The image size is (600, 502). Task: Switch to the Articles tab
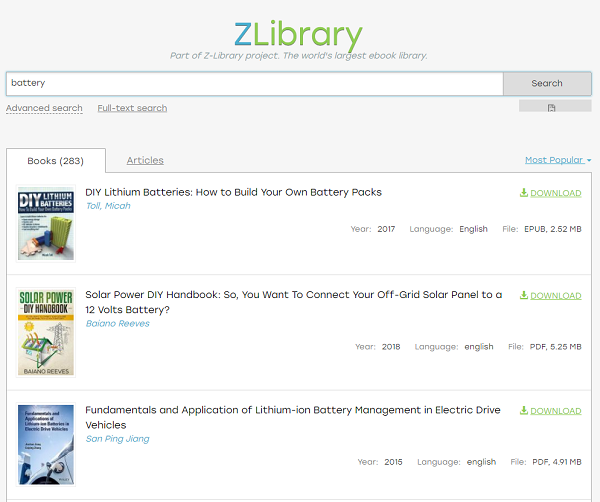point(145,160)
